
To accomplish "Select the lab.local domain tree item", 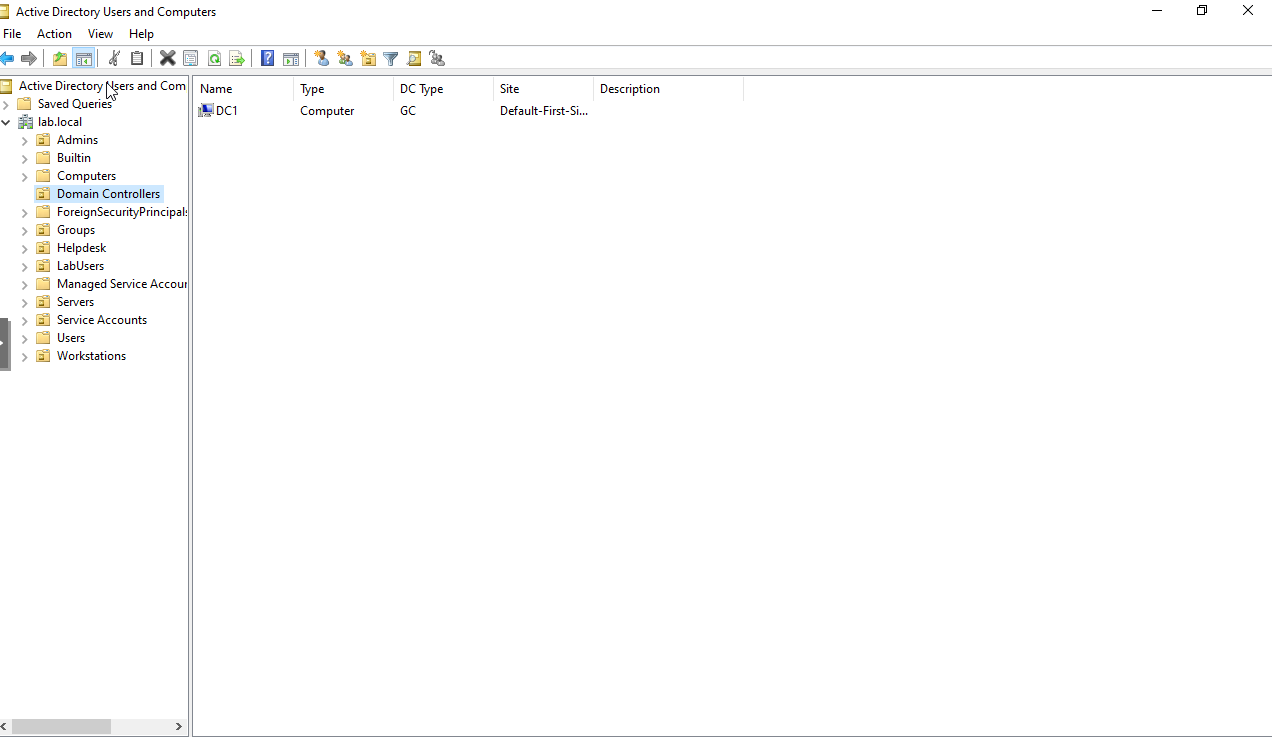I will click(x=60, y=122).
